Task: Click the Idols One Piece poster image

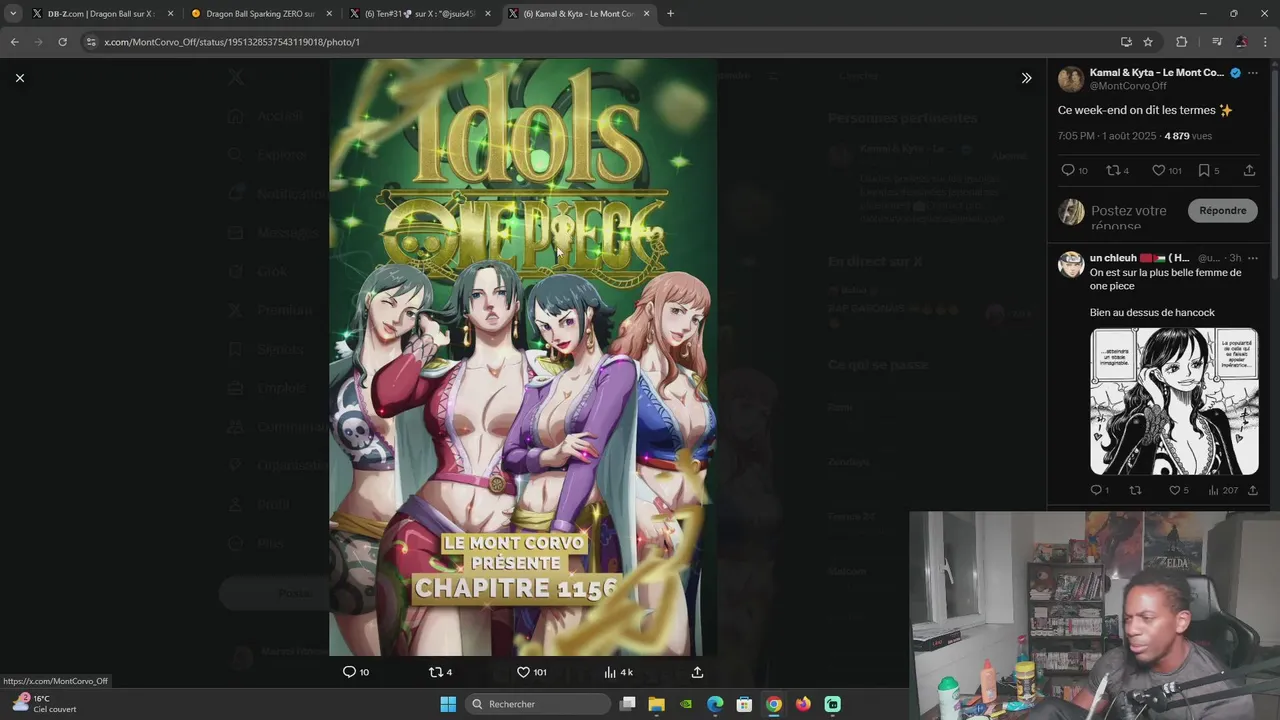Action: 523,357
